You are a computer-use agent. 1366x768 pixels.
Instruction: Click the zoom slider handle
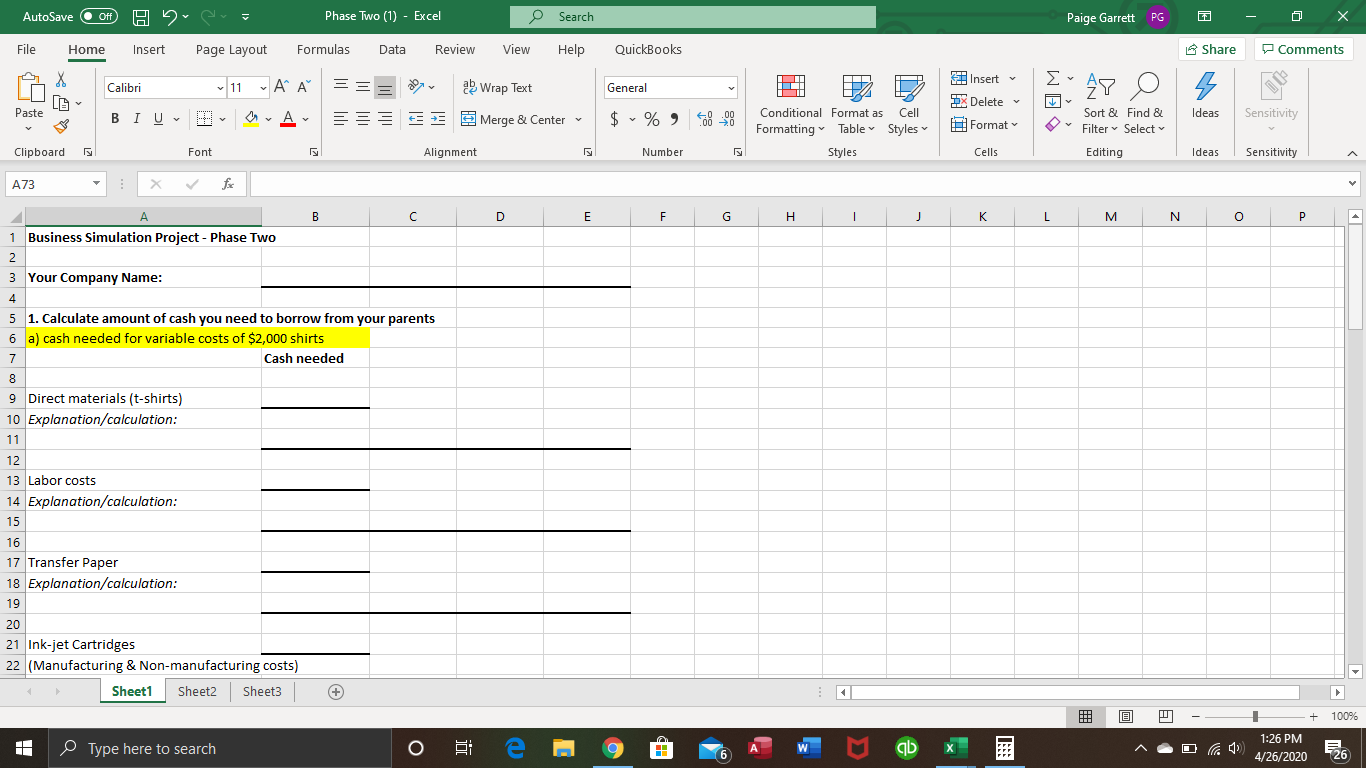point(1257,717)
